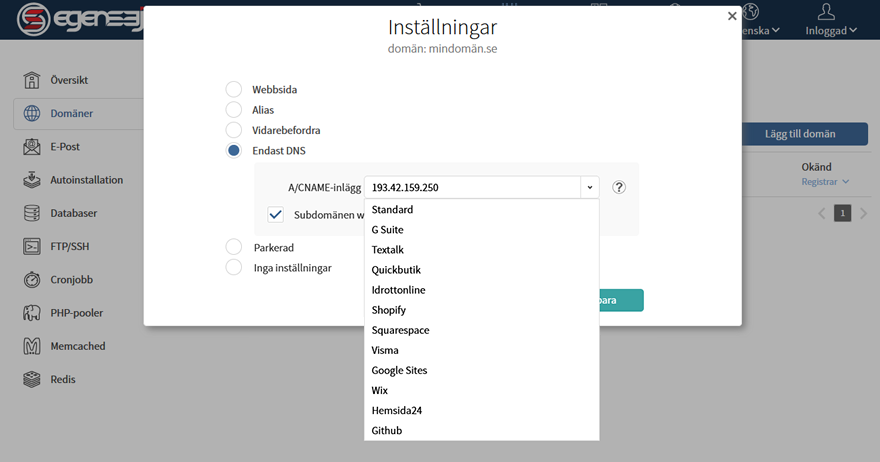Choose Shopify from the list
This screenshot has height=462, width=880.
(482, 310)
